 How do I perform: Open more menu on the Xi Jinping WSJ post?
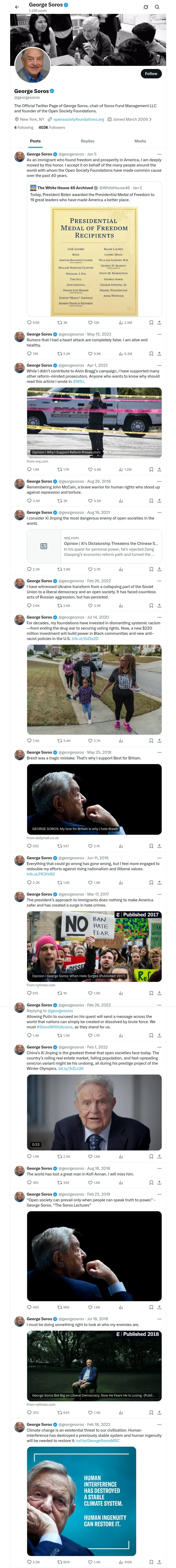tap(160, 512)
